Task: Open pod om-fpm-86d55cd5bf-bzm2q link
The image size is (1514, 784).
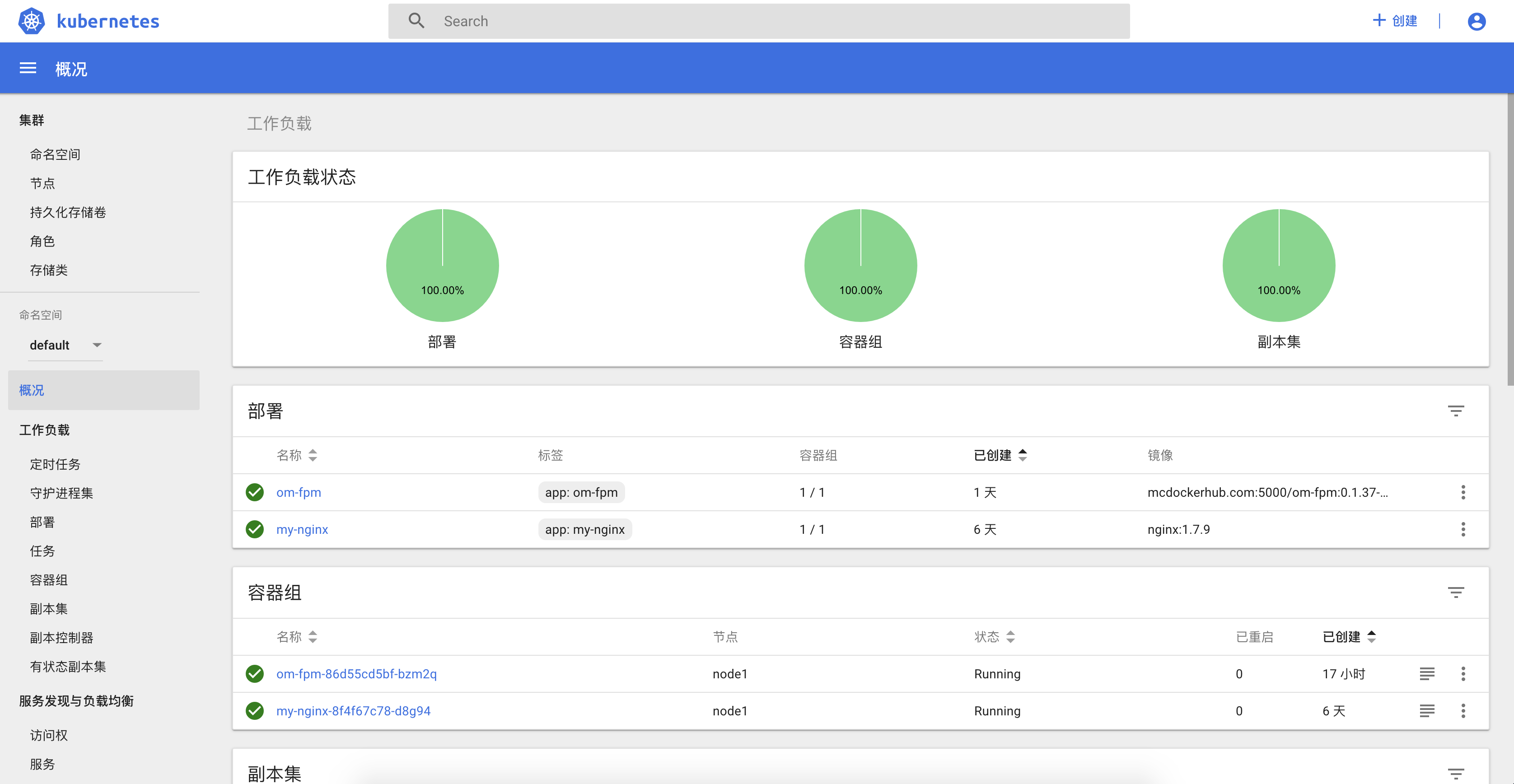Action: coord(356,673)
